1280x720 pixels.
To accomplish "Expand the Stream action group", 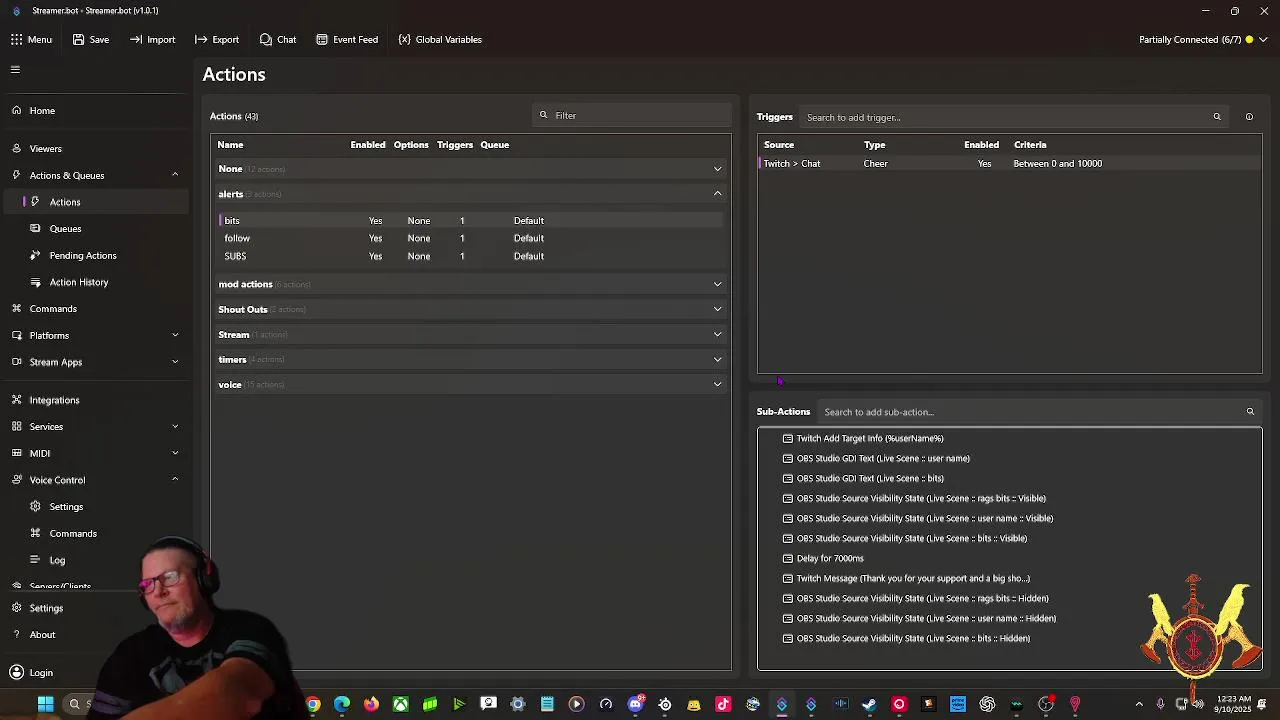I will (470, 334).
